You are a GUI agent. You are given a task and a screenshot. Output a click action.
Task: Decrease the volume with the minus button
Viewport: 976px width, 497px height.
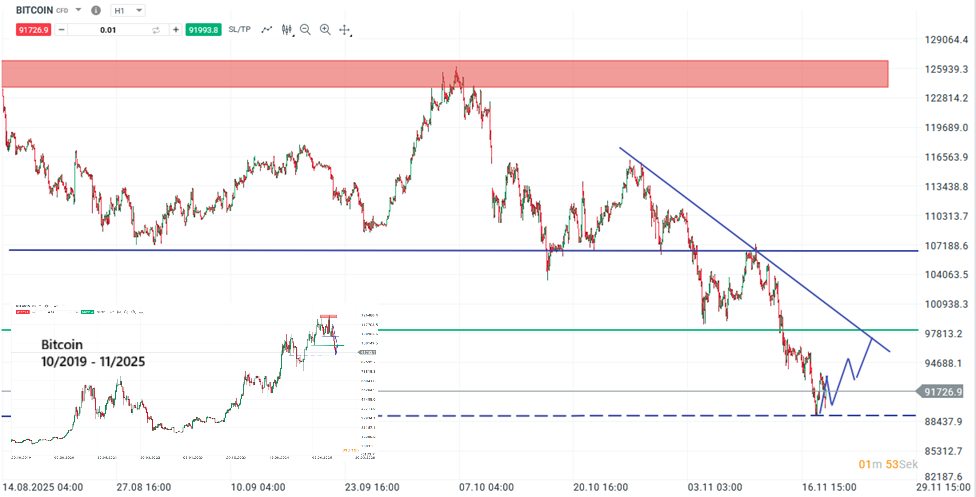point(61,29)
